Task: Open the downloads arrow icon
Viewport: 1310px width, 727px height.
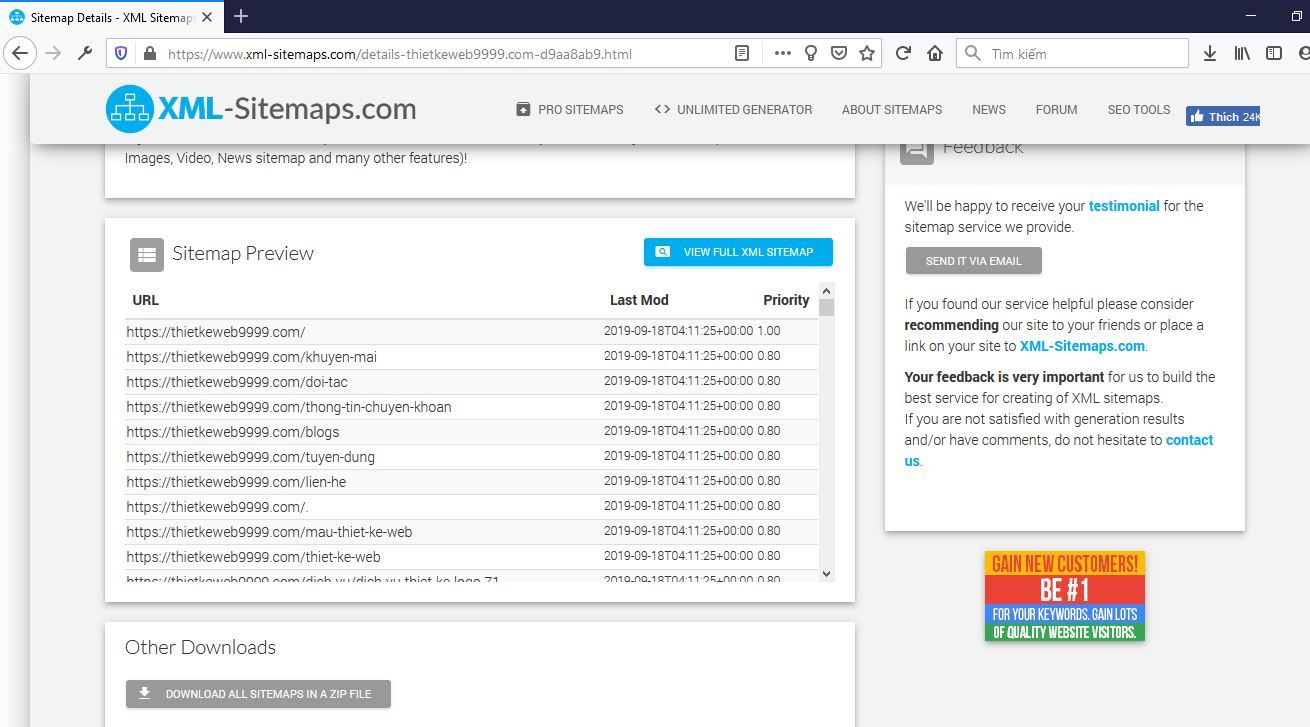Action: (x=1210, y=53)
